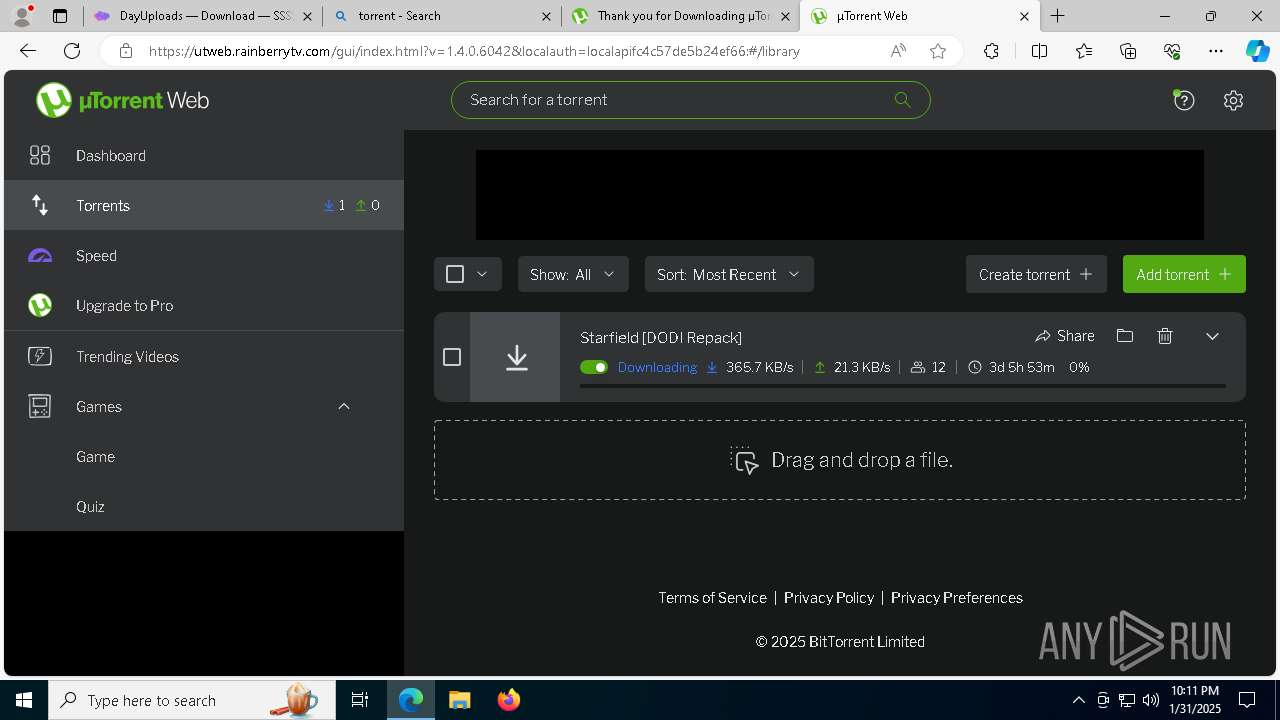Image resolution: width=1280 pixels, height=720 pixels.
Task: Select Torrents in the sidebar
Action: point(204,205)
